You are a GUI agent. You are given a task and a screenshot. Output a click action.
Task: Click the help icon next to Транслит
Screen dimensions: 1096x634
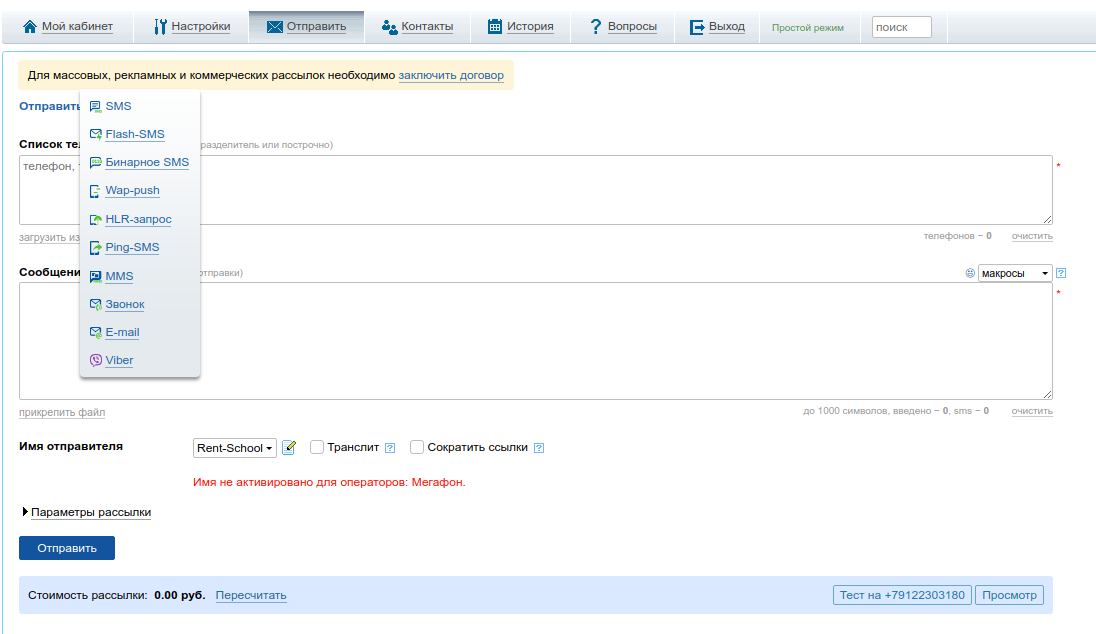click(x=390, y=448)
